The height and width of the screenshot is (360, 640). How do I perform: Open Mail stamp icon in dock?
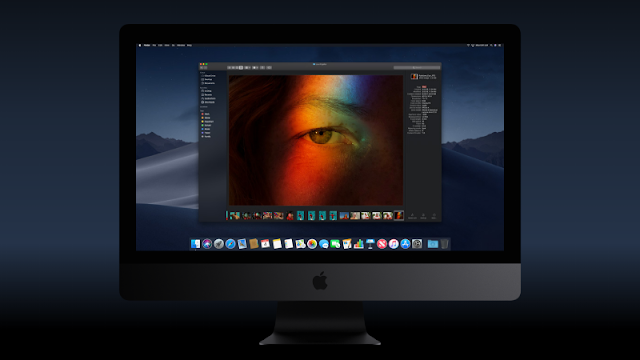point(242,244)
